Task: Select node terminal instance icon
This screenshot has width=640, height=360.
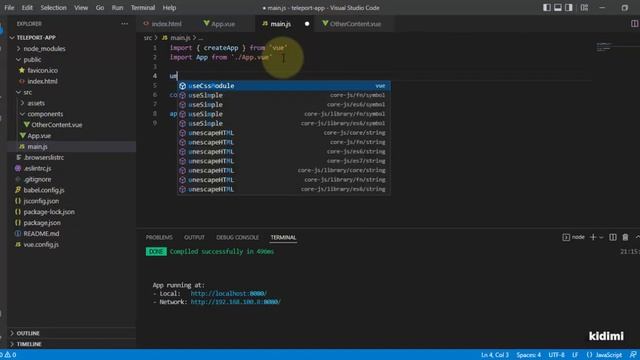Action: [566, 237]
